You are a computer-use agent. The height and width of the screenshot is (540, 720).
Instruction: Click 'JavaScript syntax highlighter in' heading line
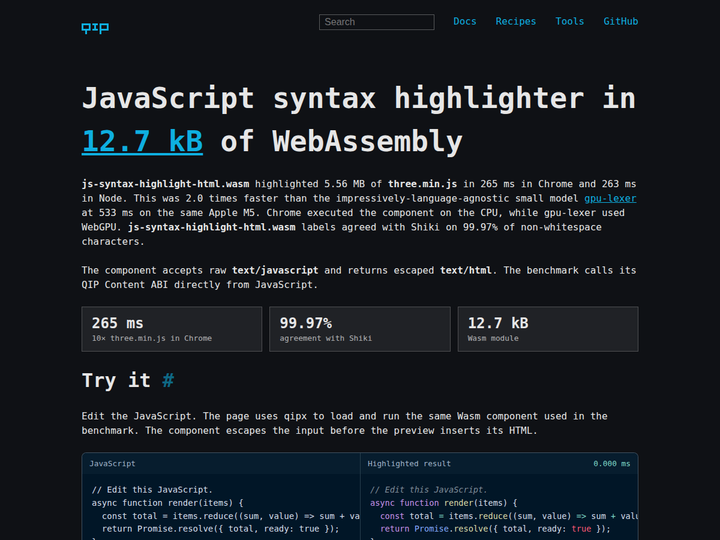359,98
